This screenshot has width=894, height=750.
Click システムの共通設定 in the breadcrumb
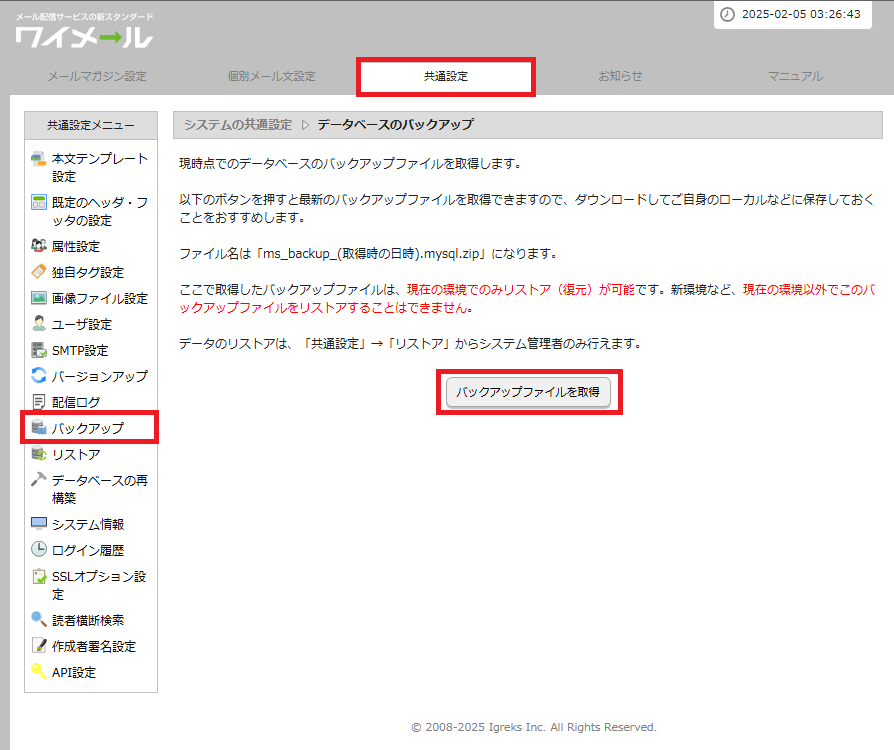[238, 124]
